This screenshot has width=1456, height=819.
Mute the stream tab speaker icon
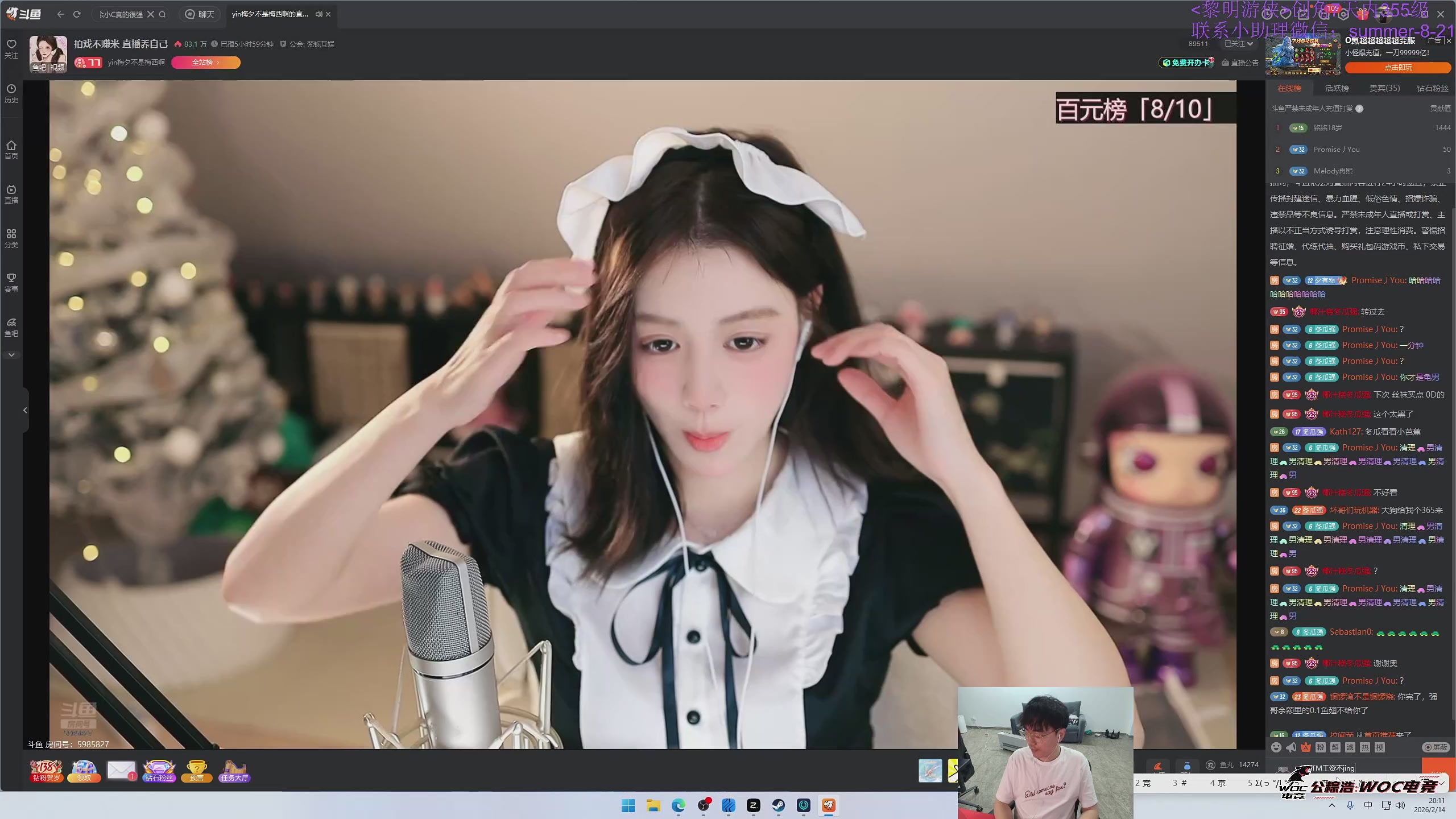(x=318, y=14)
